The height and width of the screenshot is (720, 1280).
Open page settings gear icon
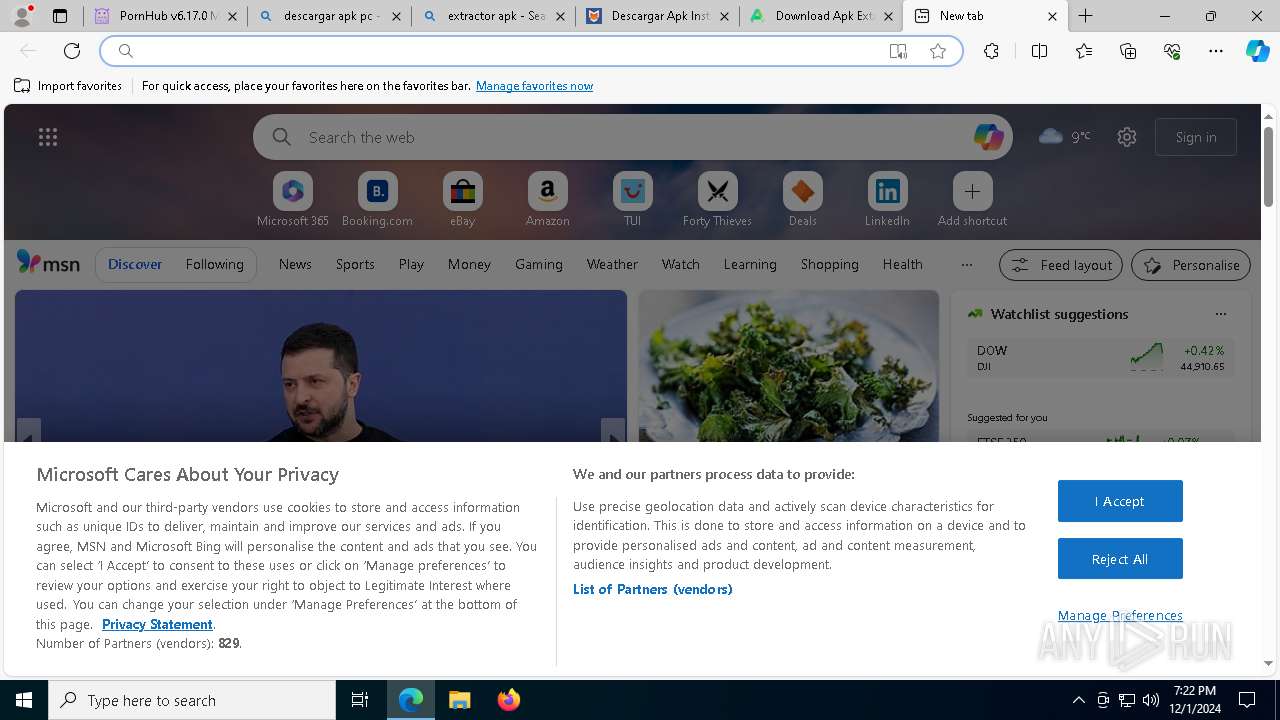click(x=1127, y=137)
